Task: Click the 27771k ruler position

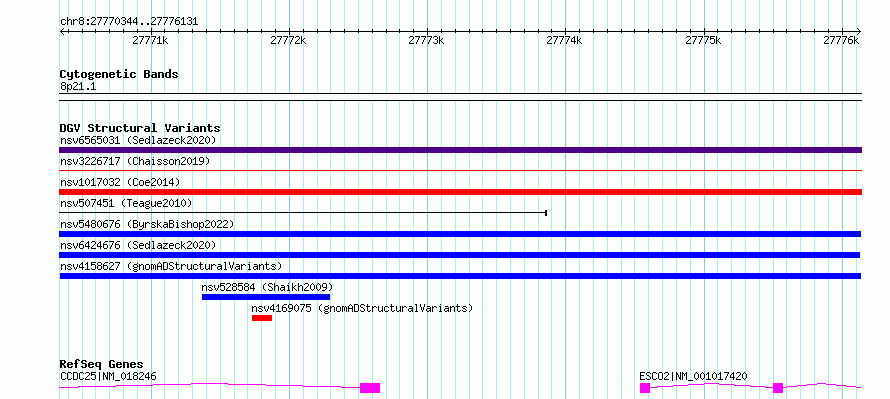Action: coord(150,40)
